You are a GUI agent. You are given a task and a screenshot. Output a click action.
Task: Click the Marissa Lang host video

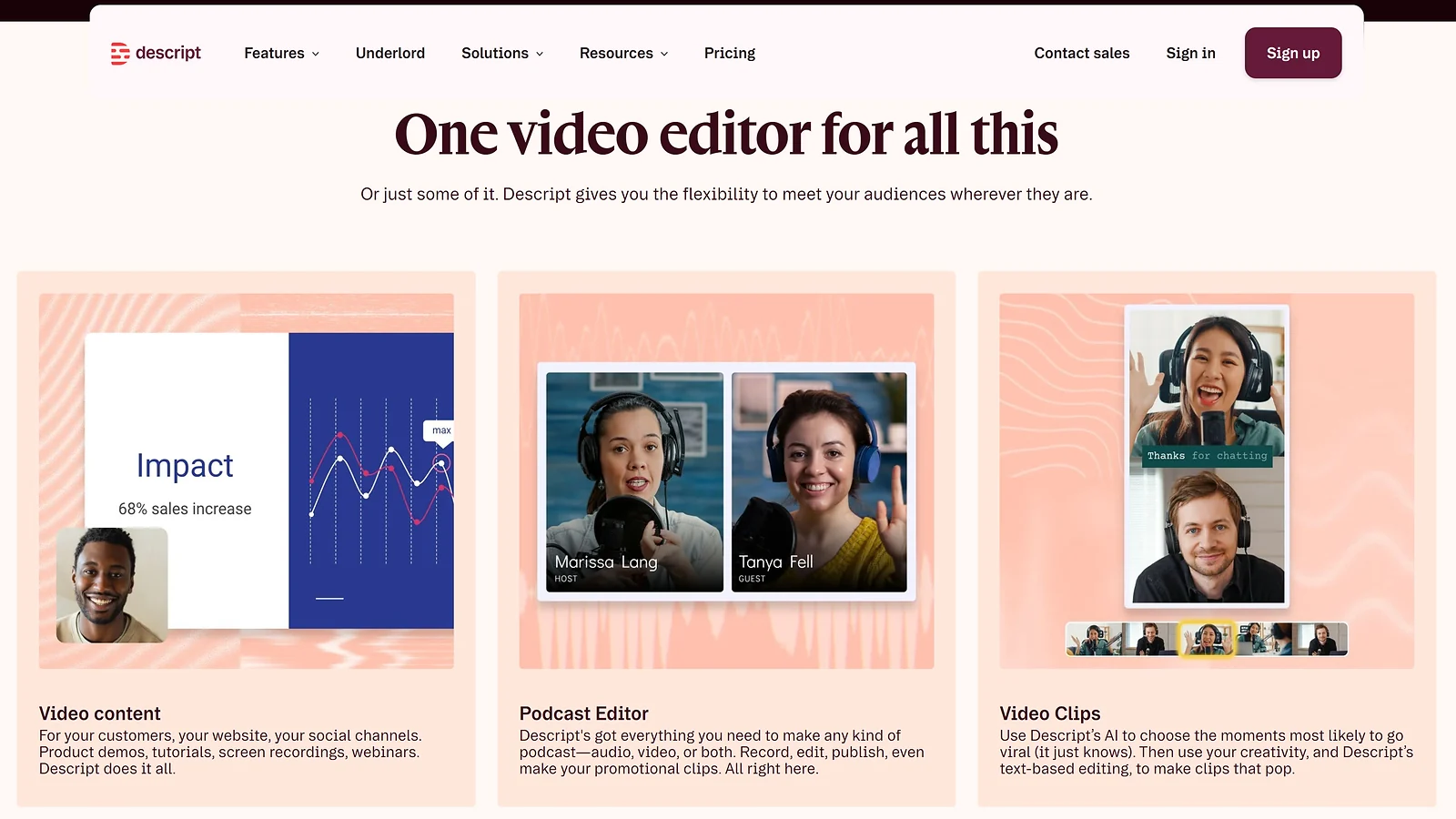click(634, 482)
